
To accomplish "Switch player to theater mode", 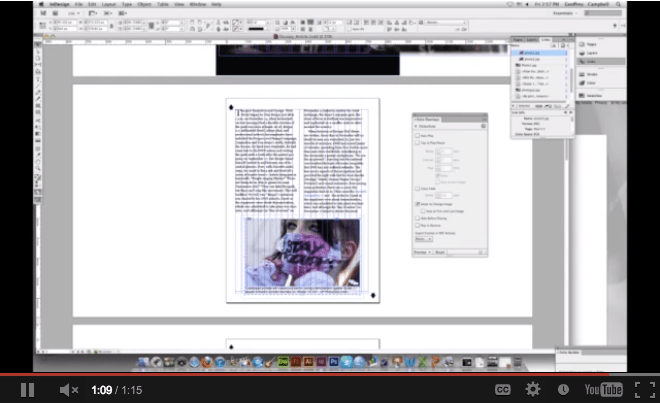I will [608, 389].
